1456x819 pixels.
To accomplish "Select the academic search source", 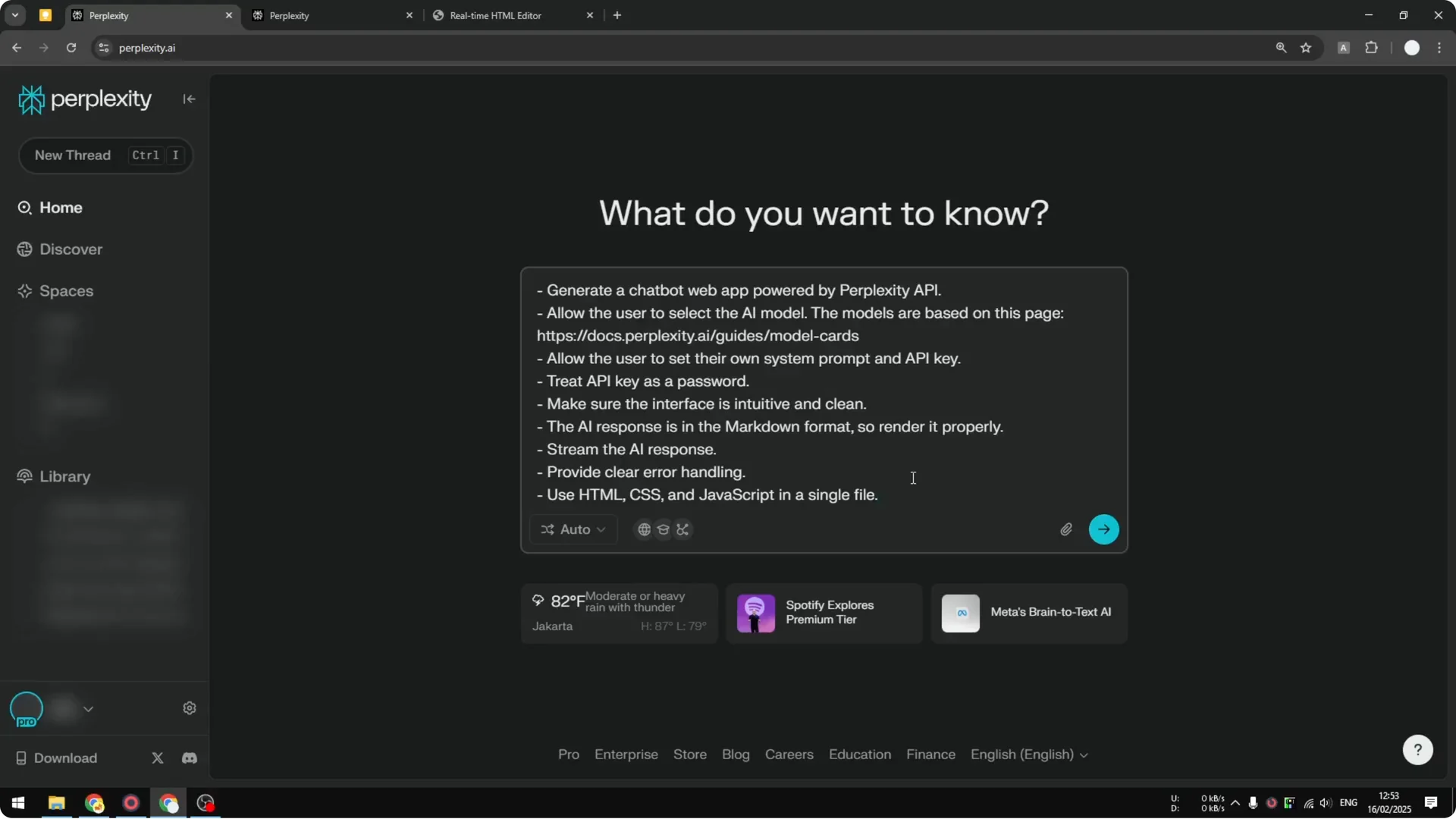I will click(664, 529).
